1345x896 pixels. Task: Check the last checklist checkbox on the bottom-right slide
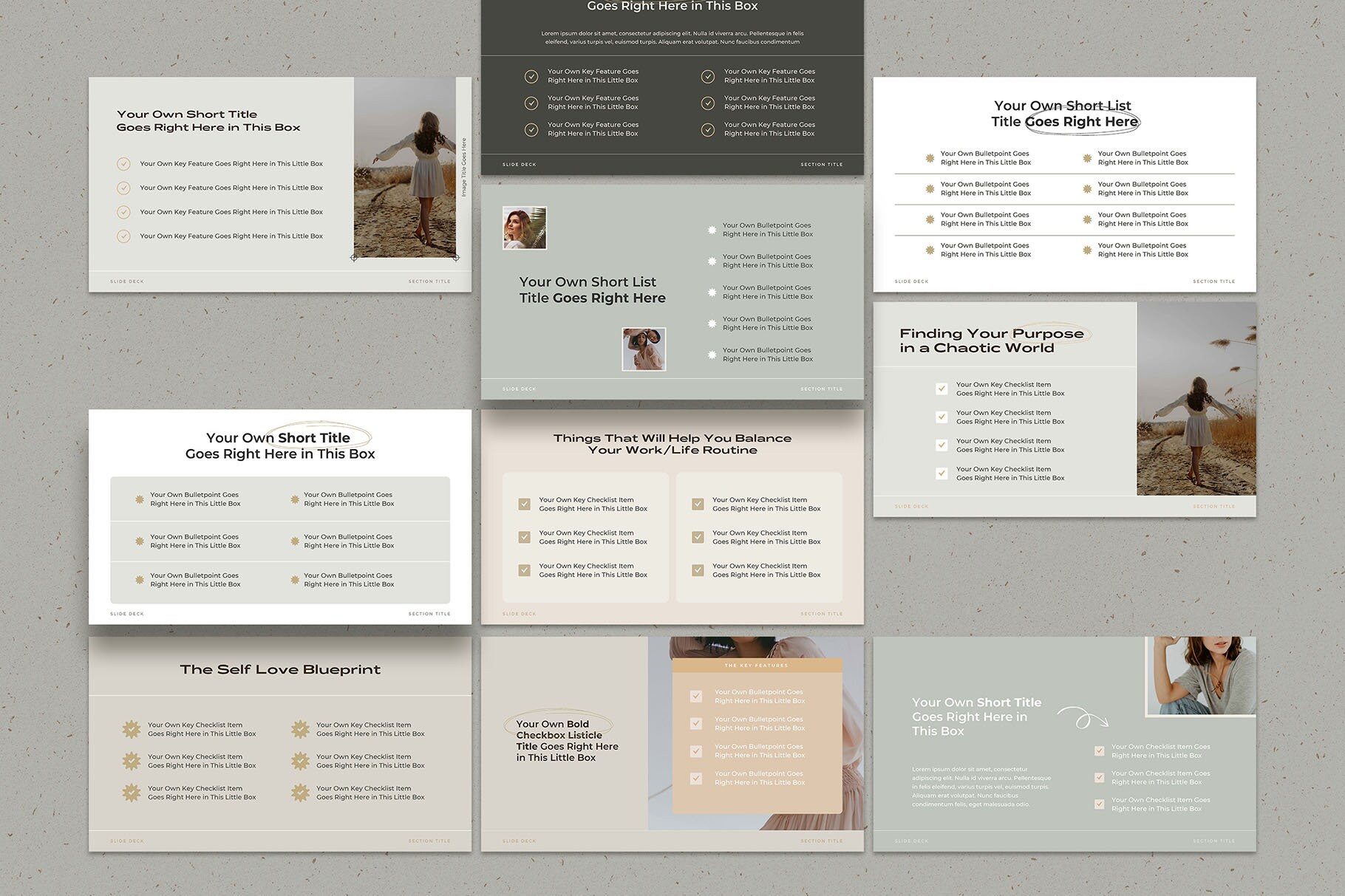tap(1099, 804)
